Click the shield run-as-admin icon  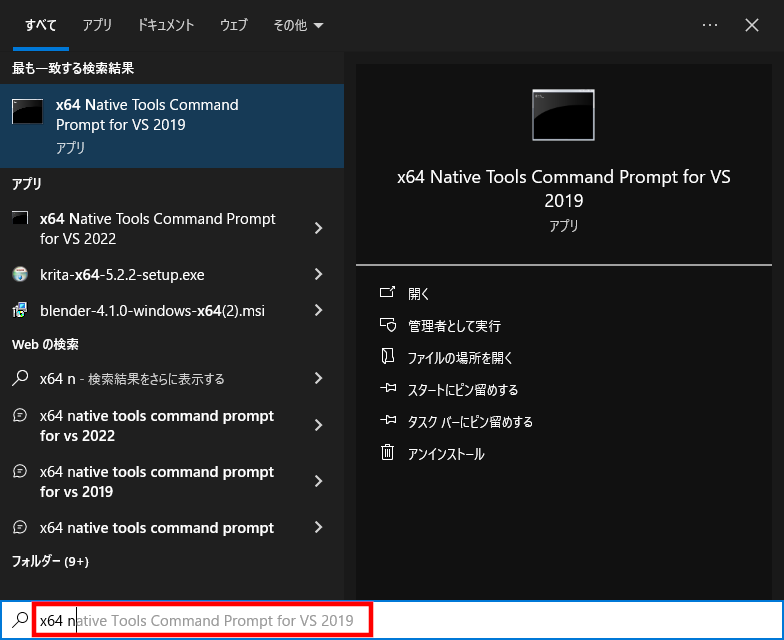pos(388,325)
